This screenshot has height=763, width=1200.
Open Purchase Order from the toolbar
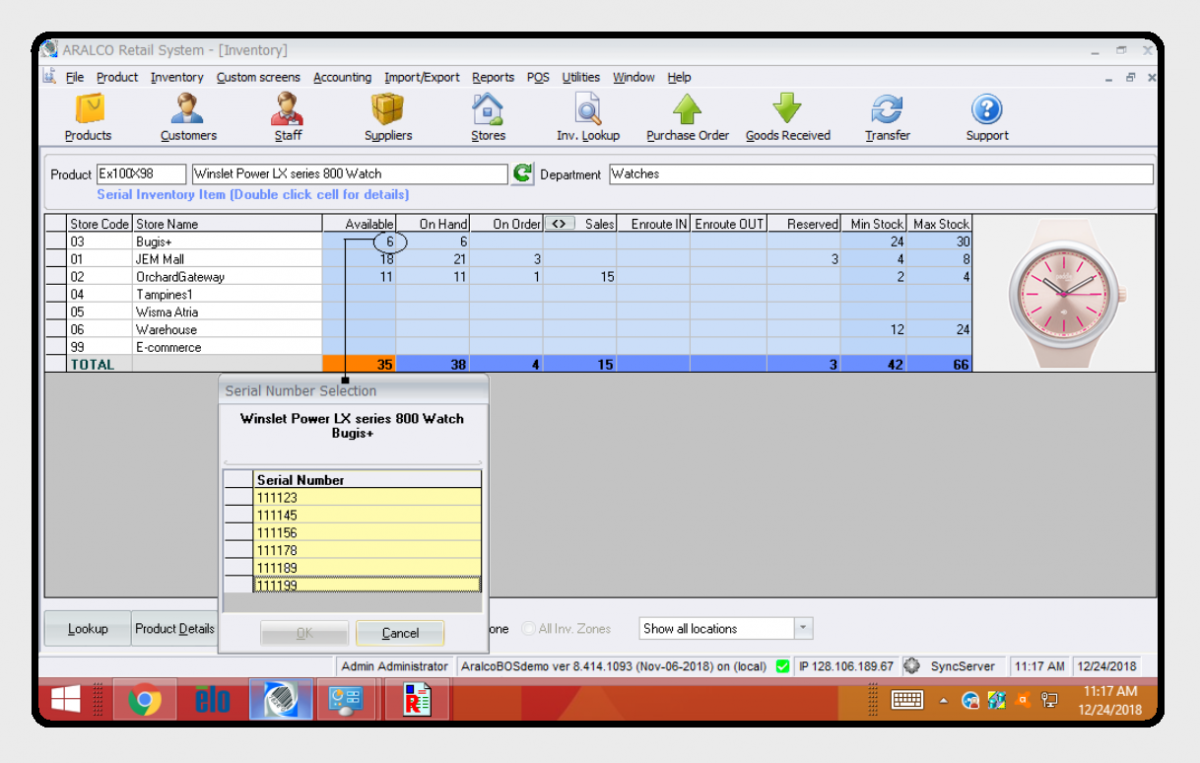pos(687,117)
